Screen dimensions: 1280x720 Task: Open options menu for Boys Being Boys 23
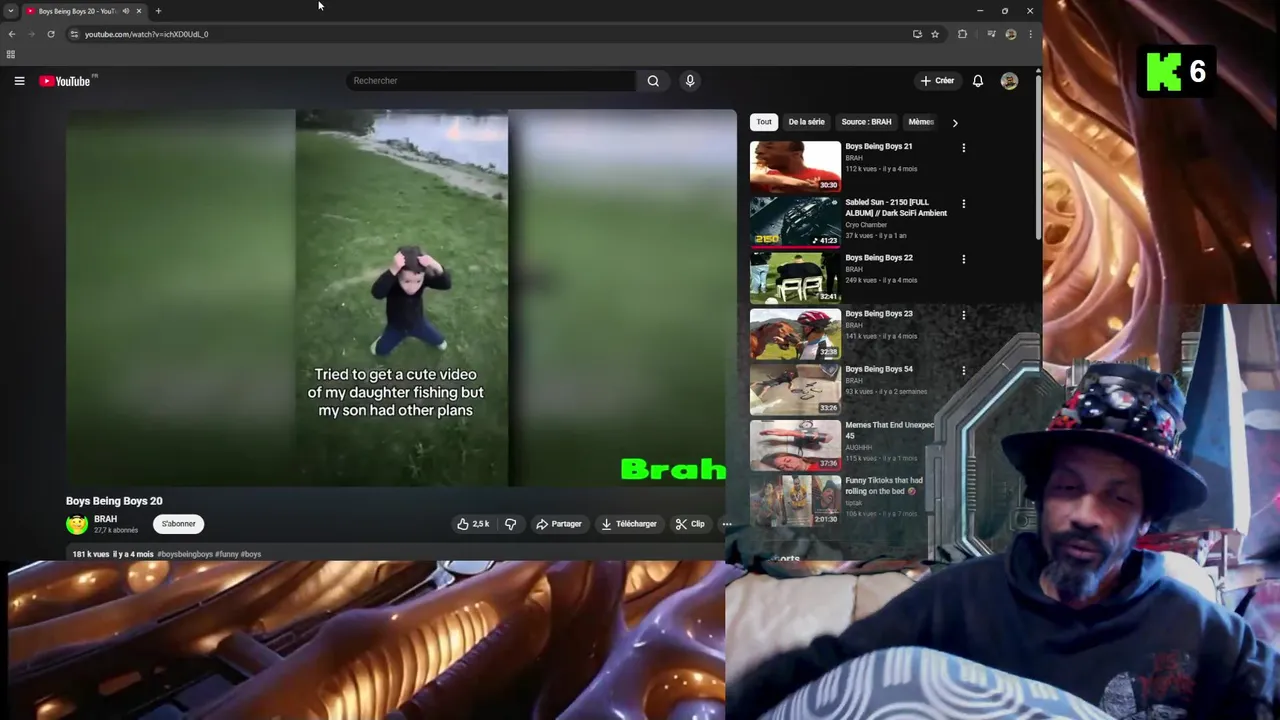click(964, 315)
